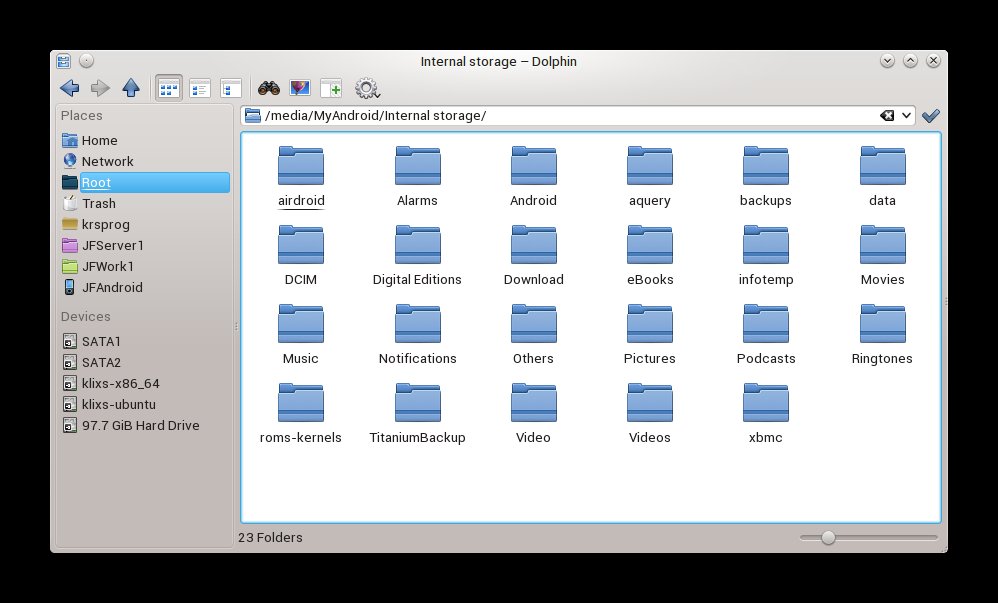Open Trash in the Places panel
The height and width of the screenshot is (603, 998).
145,203
